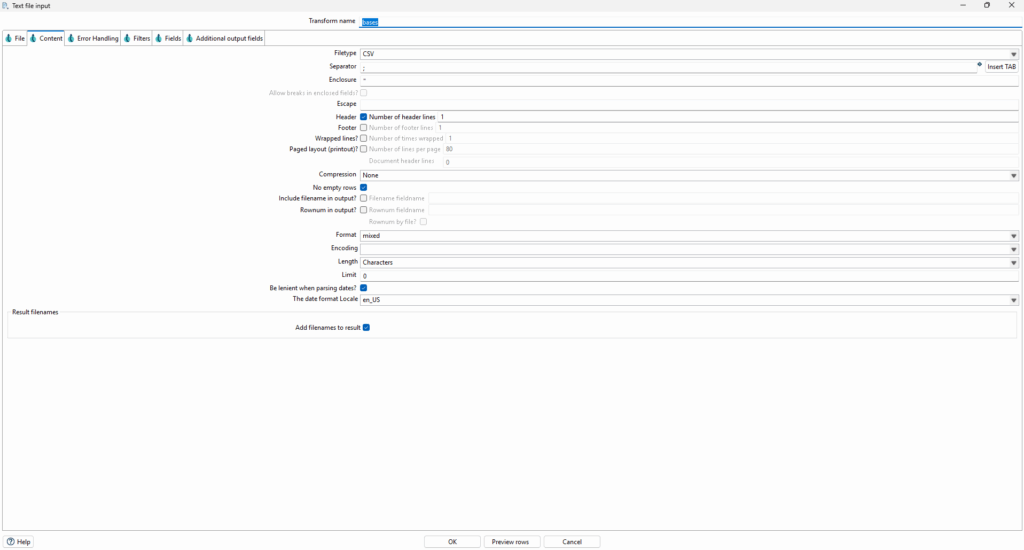Close the Text file input window

(x=1012, y=5)
